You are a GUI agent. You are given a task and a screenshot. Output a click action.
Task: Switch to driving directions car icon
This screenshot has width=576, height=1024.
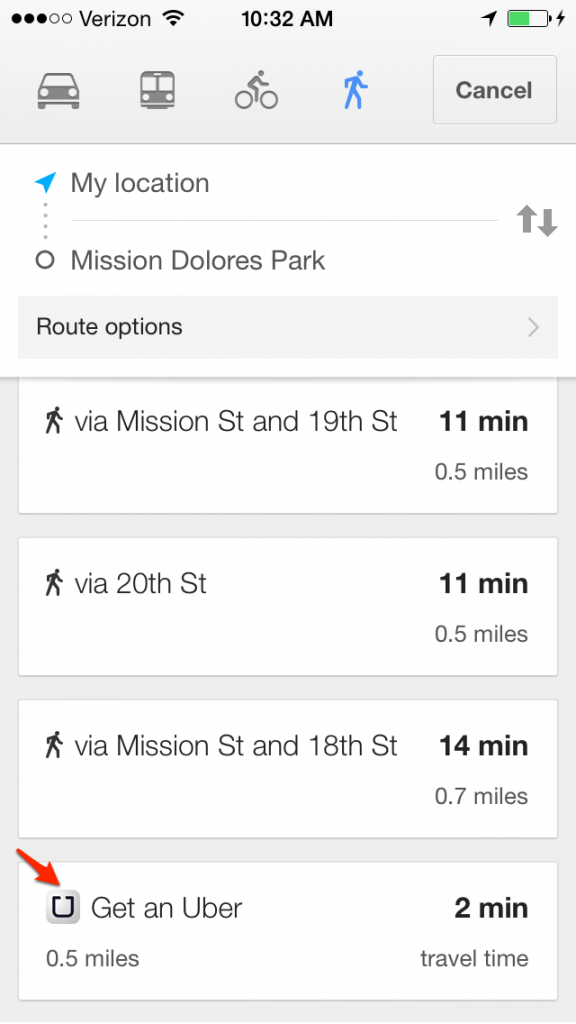(x=59, y=90)
